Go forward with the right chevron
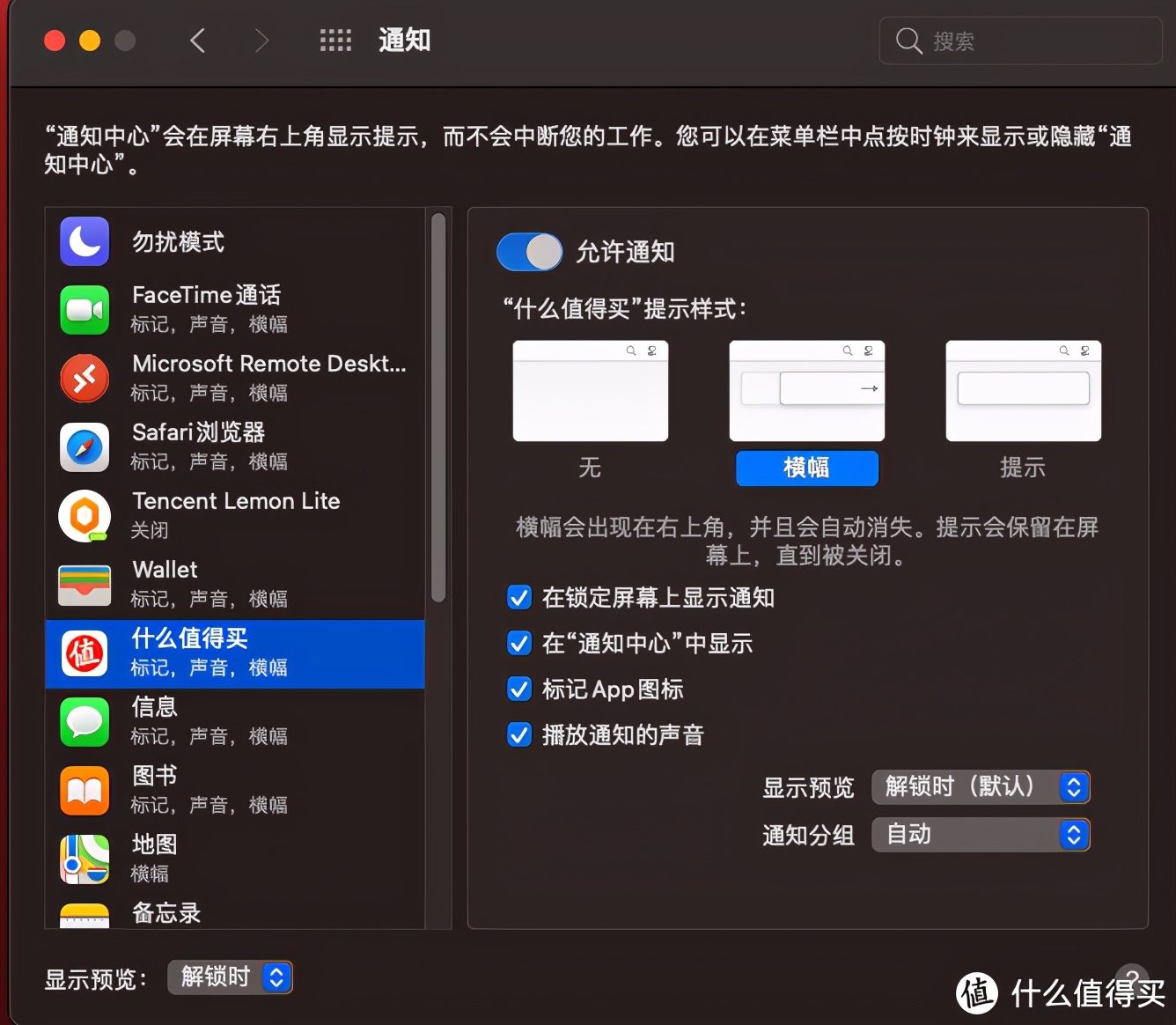Image resolution: width=1176 pixels, height=1025 pixels. coord(261,41)
